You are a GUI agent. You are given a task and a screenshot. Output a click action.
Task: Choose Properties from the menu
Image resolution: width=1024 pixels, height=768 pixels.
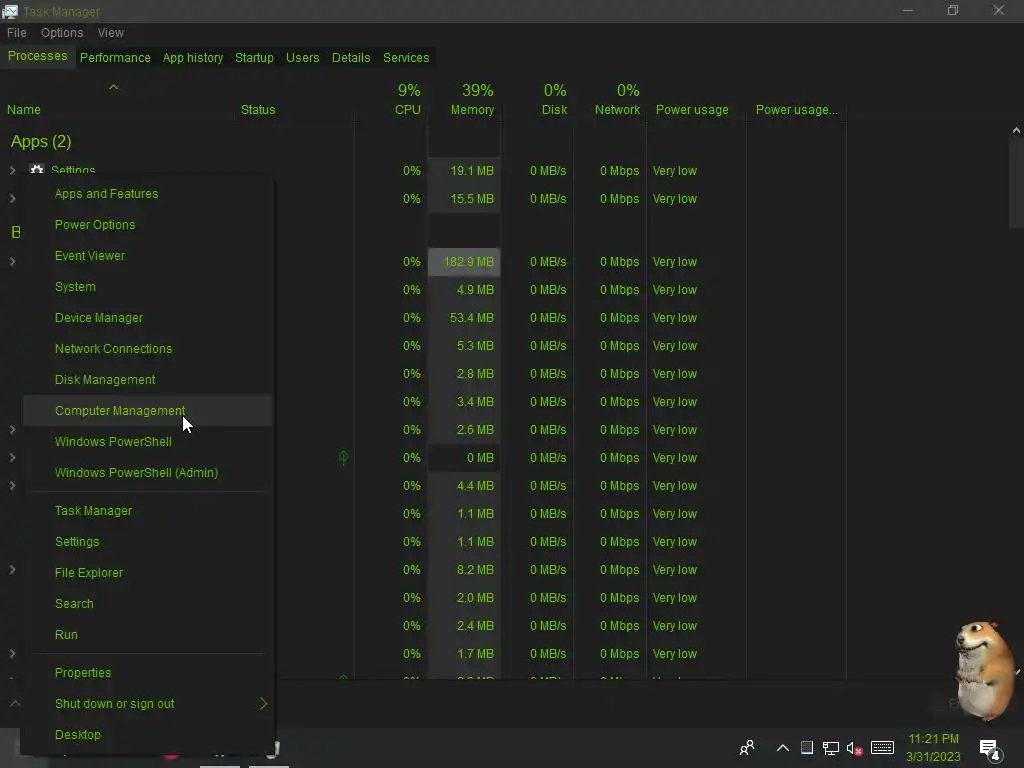(83, 673)
